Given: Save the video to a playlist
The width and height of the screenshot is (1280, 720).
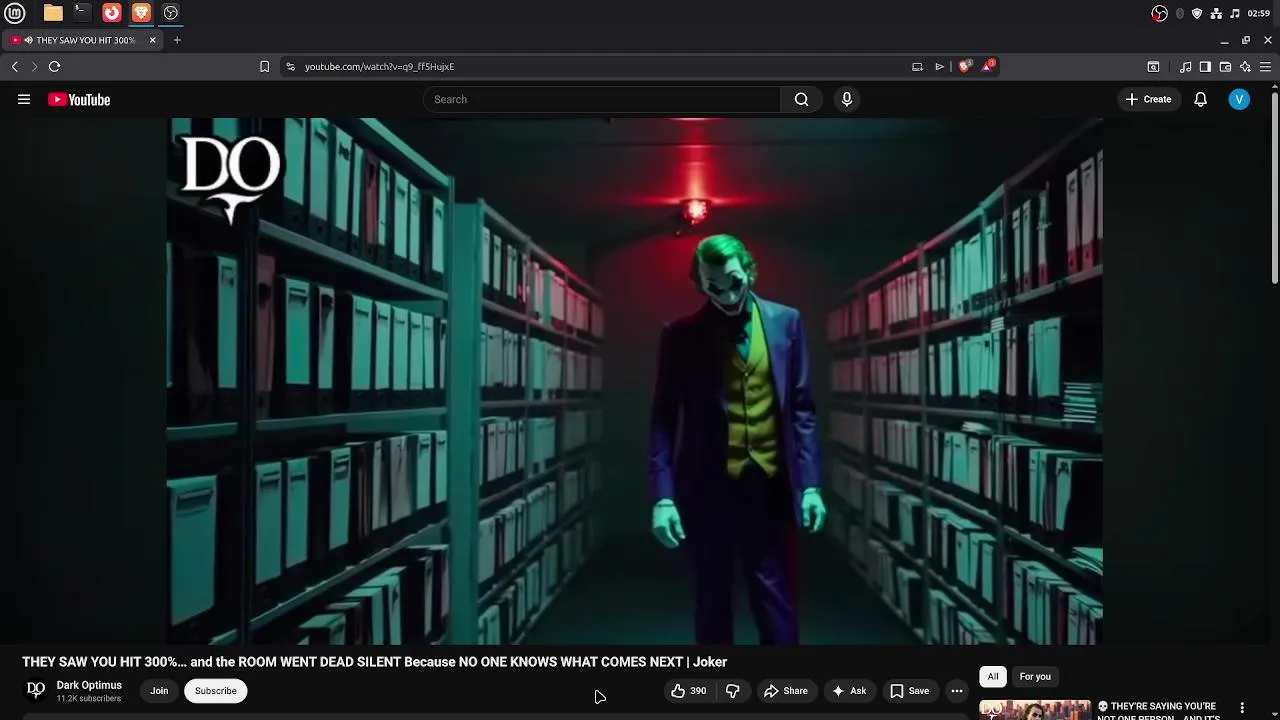Looking at the screenshot, I should point(910,691).
